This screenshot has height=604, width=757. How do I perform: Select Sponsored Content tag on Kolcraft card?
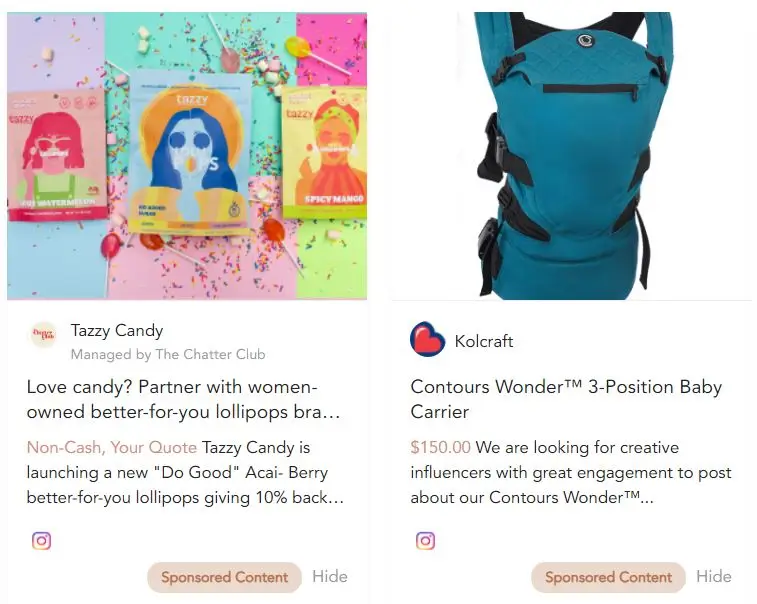(x=608, y=577)
